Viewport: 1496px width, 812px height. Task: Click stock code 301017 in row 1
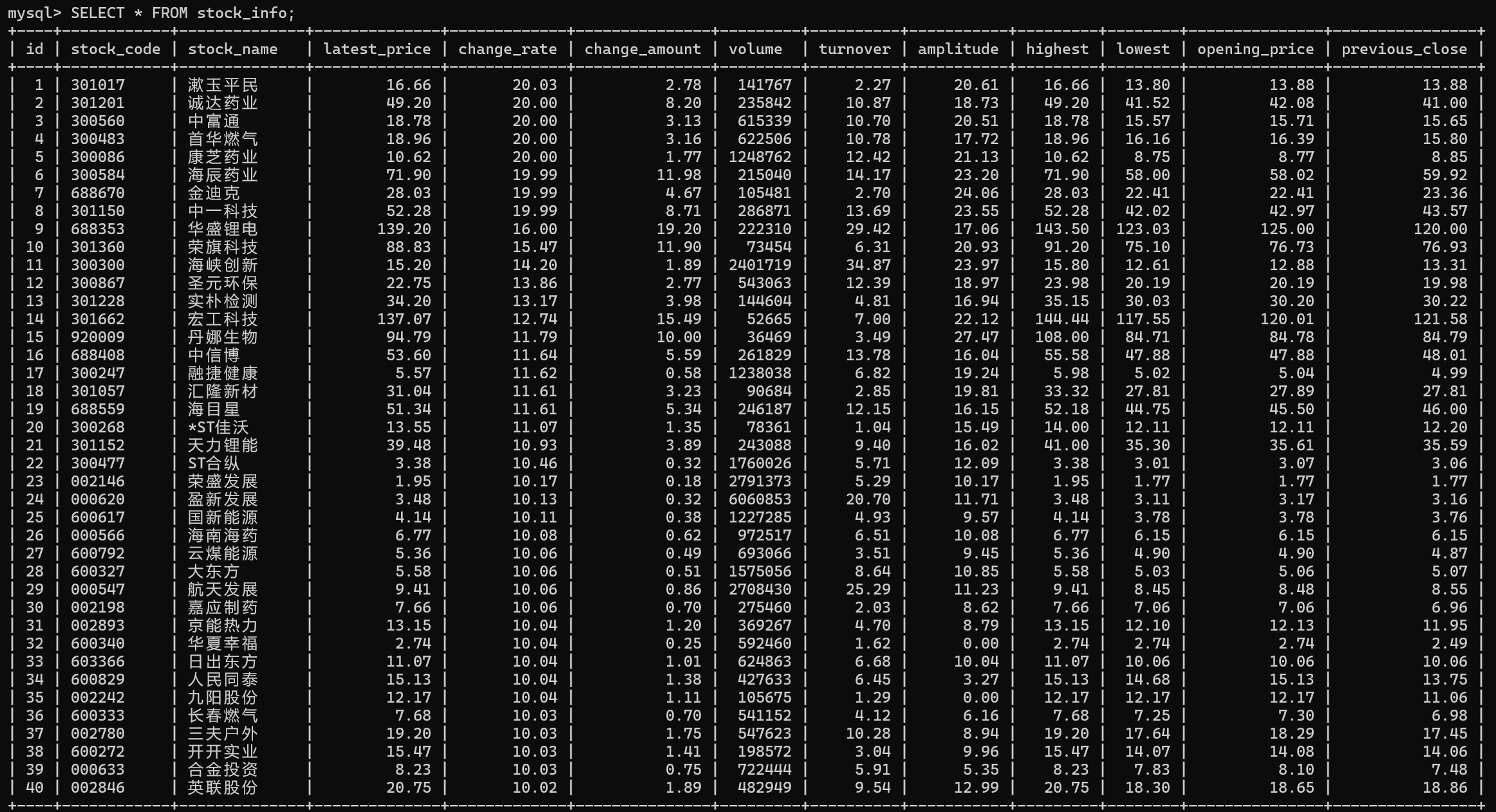click(98, 85)
